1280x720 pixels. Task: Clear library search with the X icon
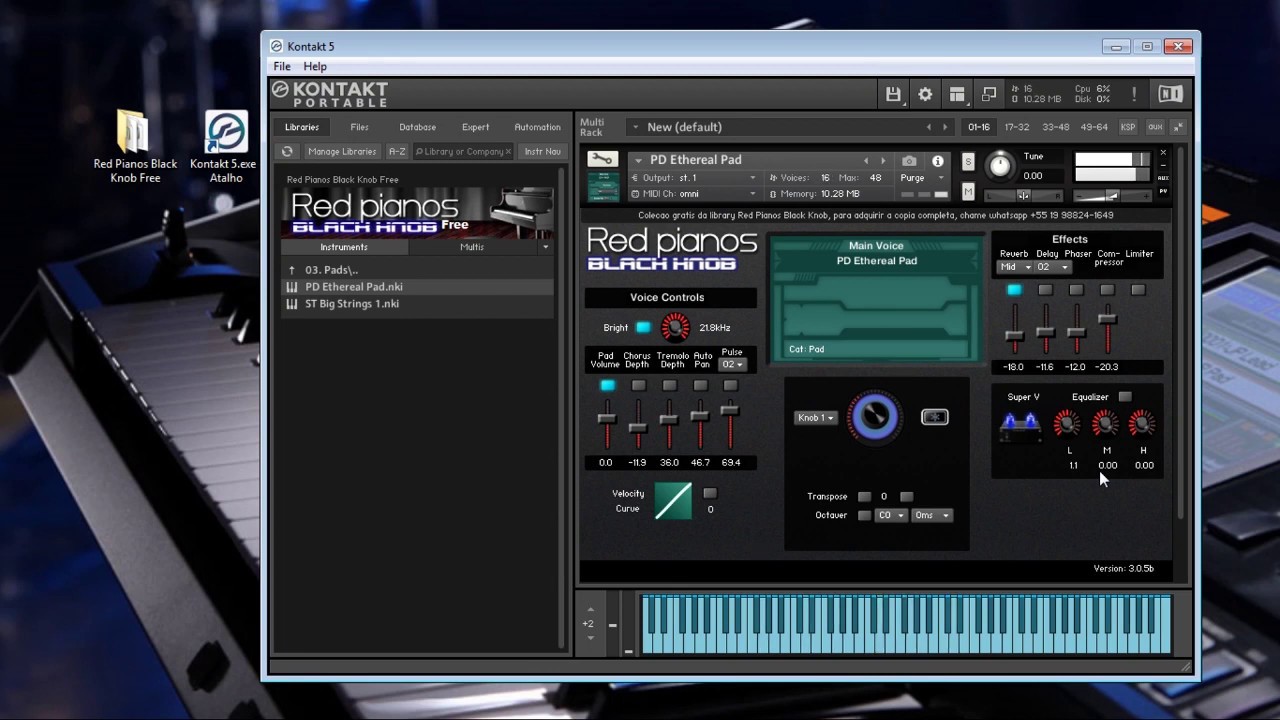tap(508, 152)
